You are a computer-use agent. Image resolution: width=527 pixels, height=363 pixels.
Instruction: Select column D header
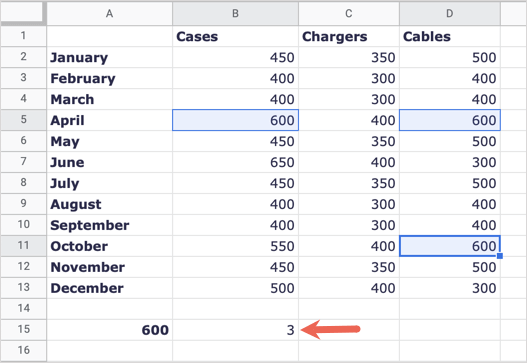pos(450,13)
